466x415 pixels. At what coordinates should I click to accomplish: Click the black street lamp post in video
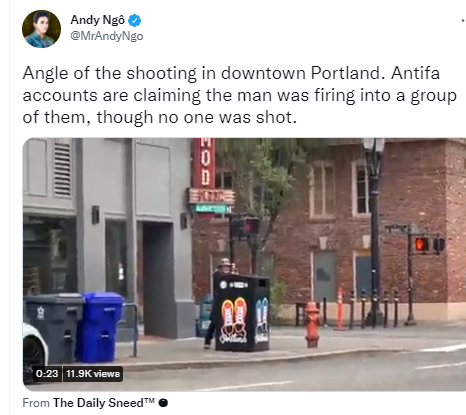(x=374, y=232)
